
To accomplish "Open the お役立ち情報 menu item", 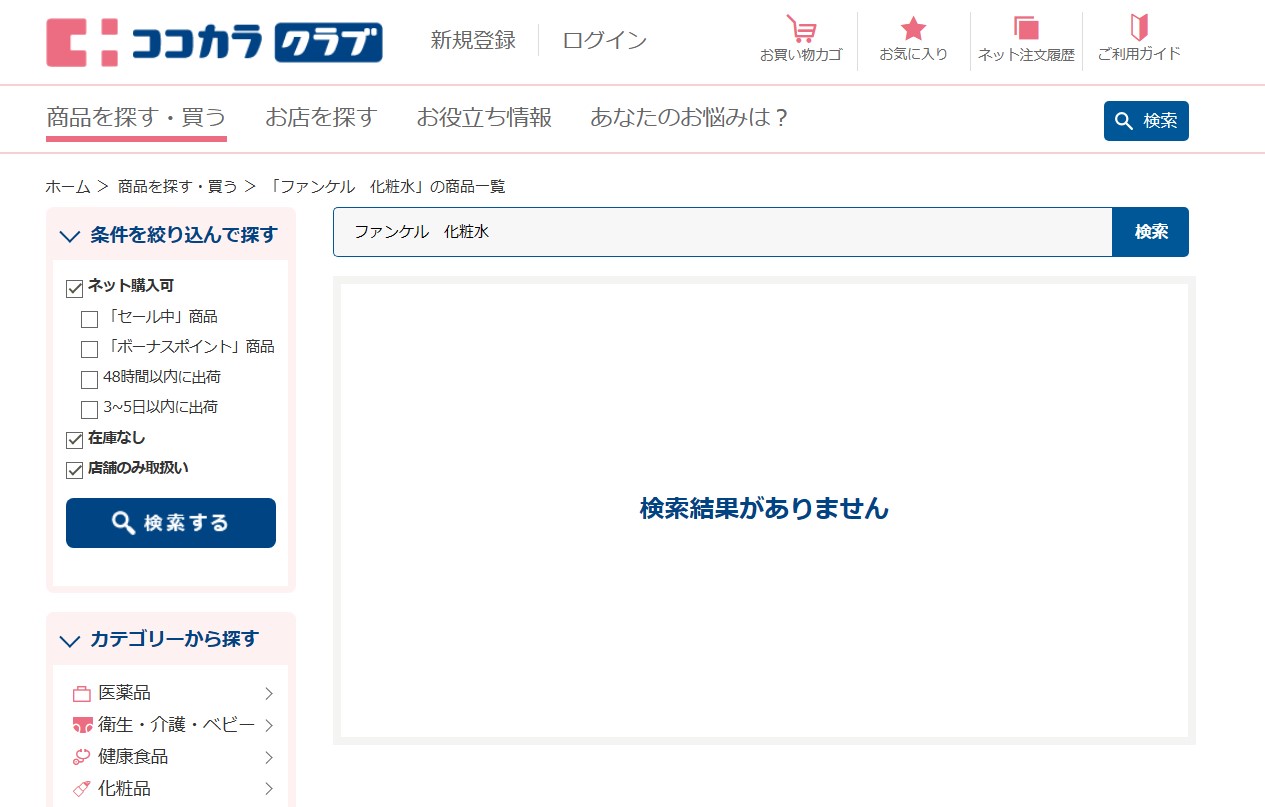I will pyautogui.click(x=484, y=117).
